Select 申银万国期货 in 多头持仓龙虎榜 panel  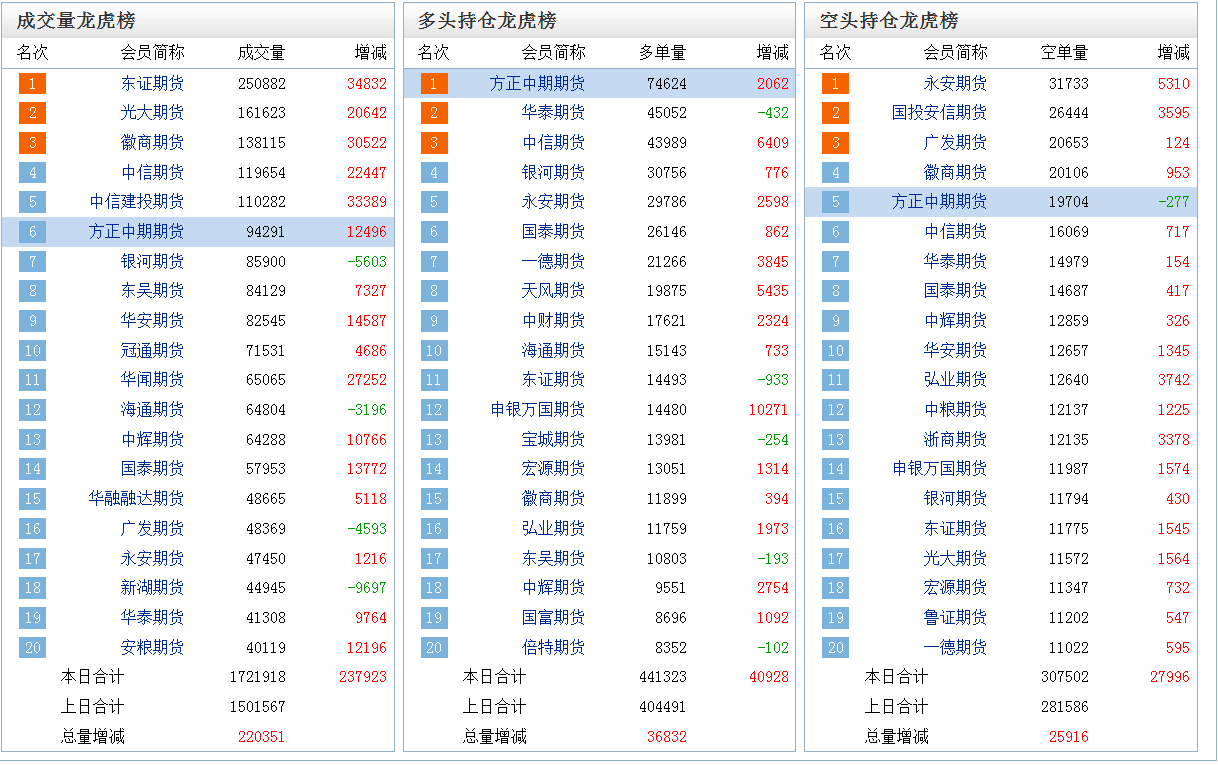click(538, 410)
